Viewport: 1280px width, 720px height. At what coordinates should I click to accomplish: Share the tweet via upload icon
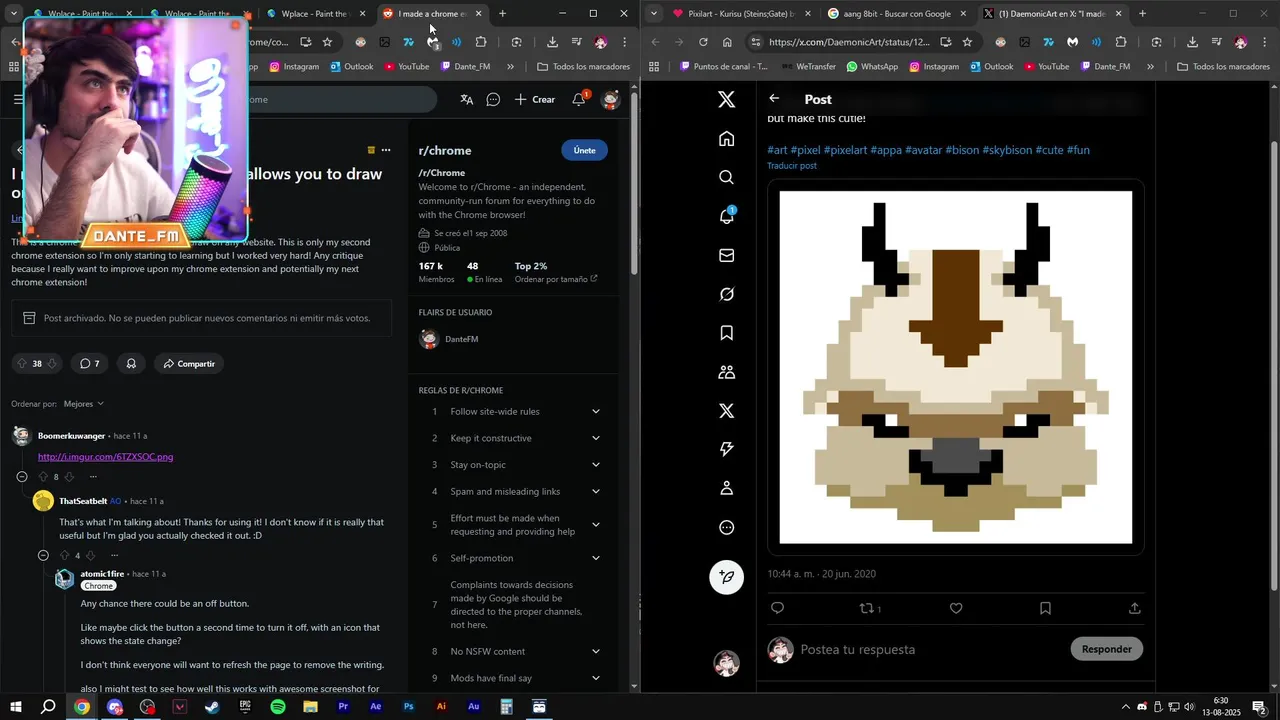coord(1134,608)
